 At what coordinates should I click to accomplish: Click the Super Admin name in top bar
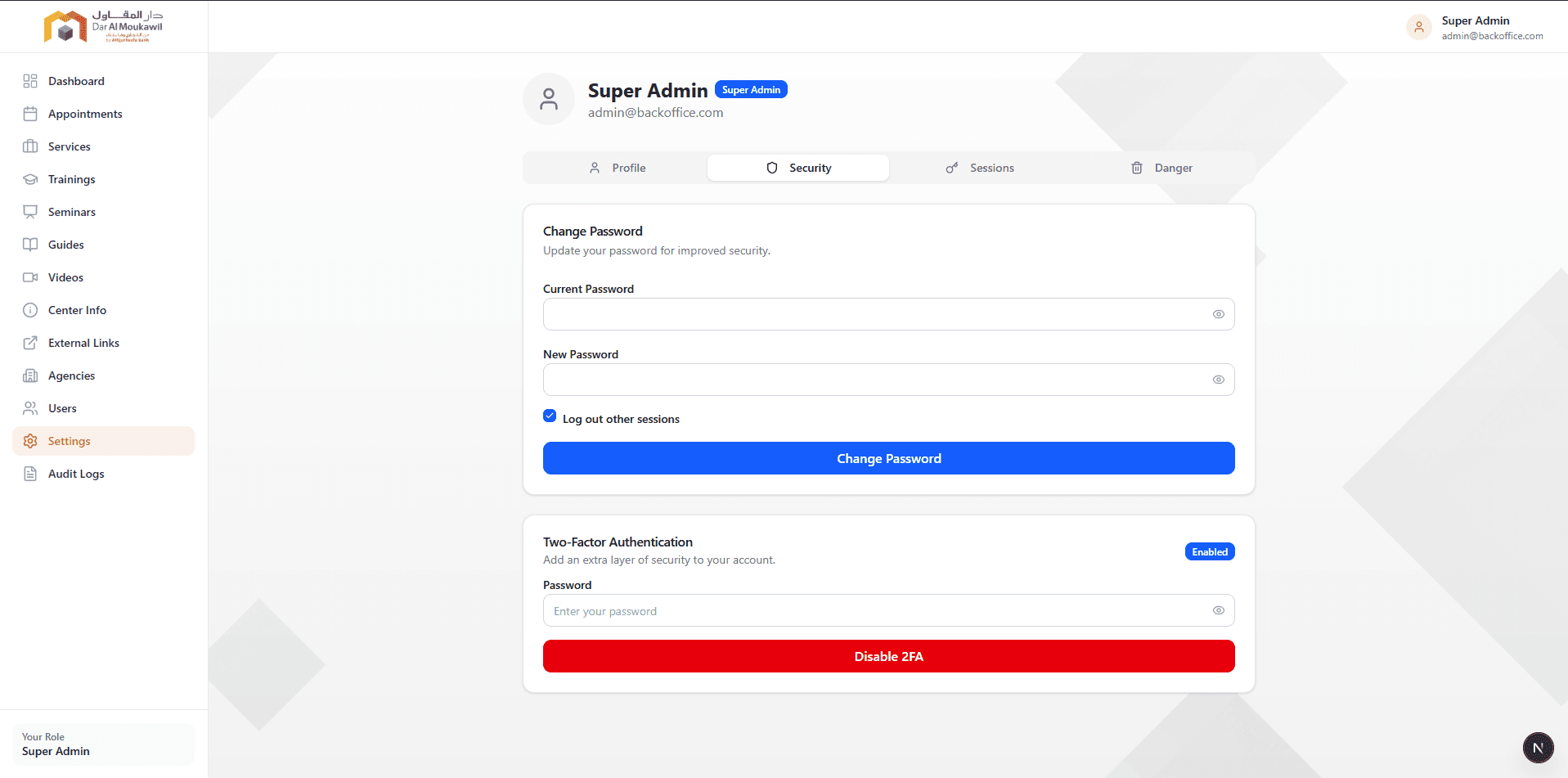click(1476, 20)
